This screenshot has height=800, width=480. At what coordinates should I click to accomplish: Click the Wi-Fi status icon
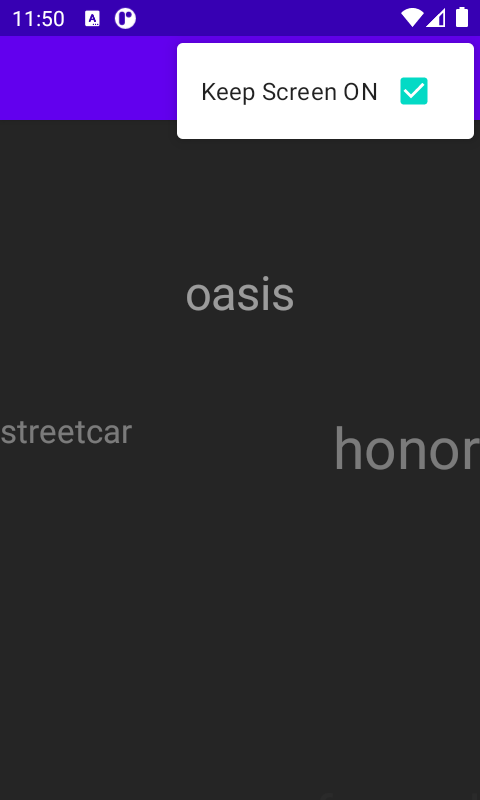pos(412,18)
